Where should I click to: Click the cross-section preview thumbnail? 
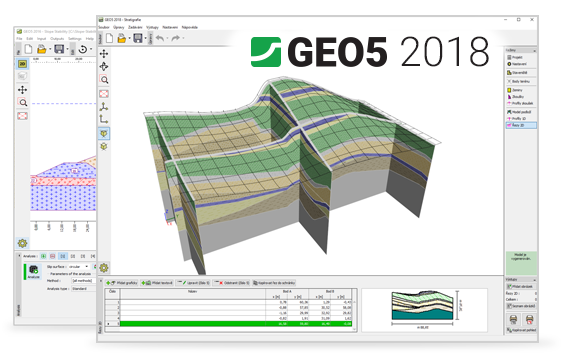tap(424, 310)
